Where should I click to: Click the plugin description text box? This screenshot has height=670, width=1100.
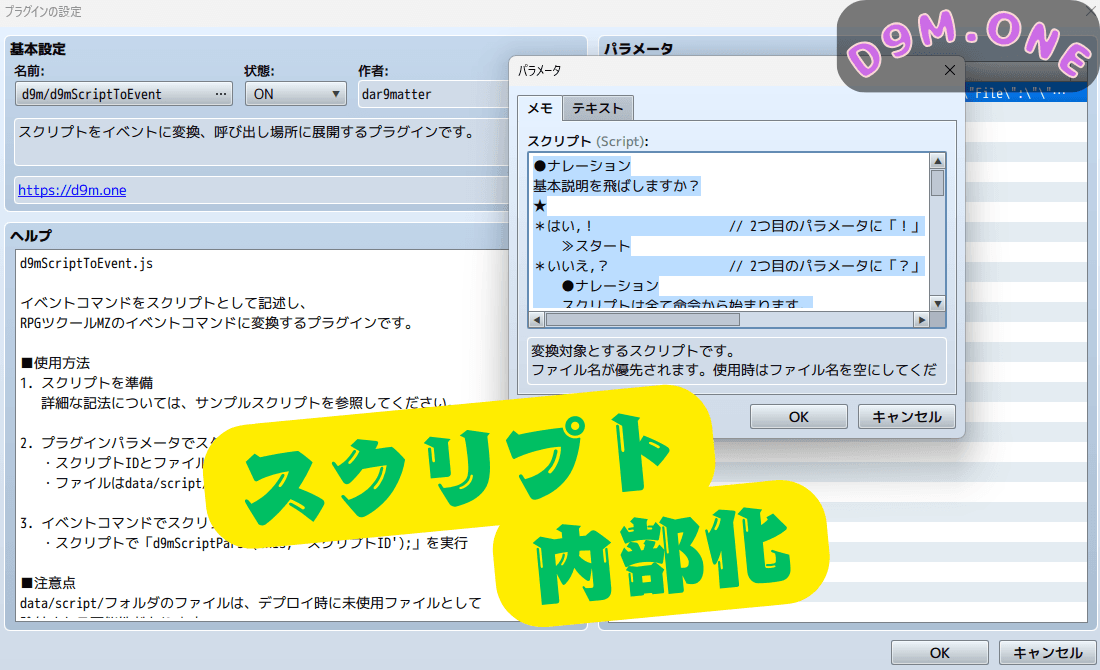262,142
